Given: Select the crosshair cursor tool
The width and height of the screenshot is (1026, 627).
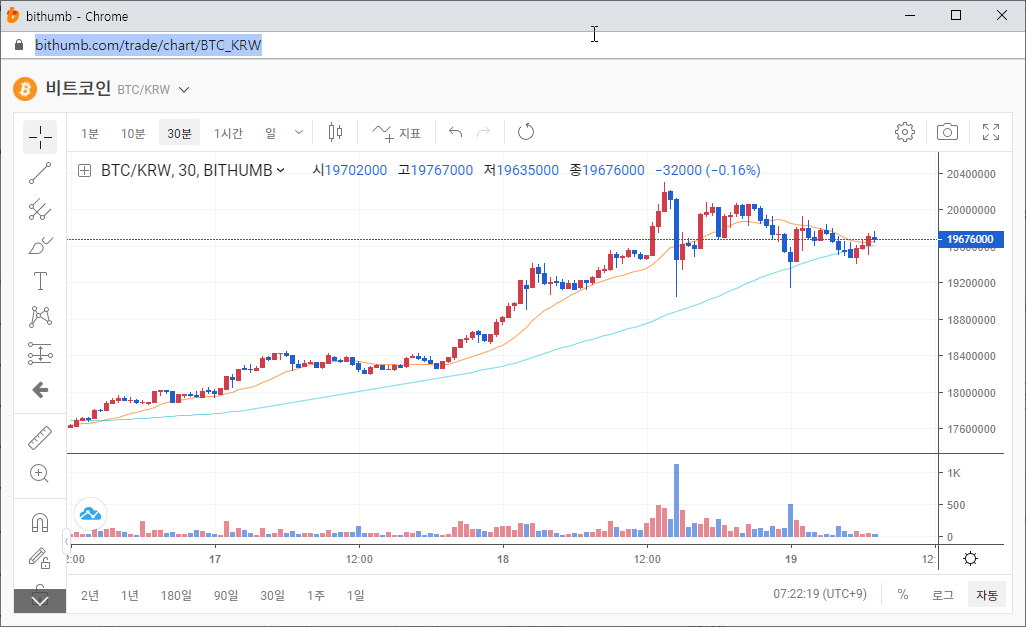Looking at the screenshot, I should 40,137.
